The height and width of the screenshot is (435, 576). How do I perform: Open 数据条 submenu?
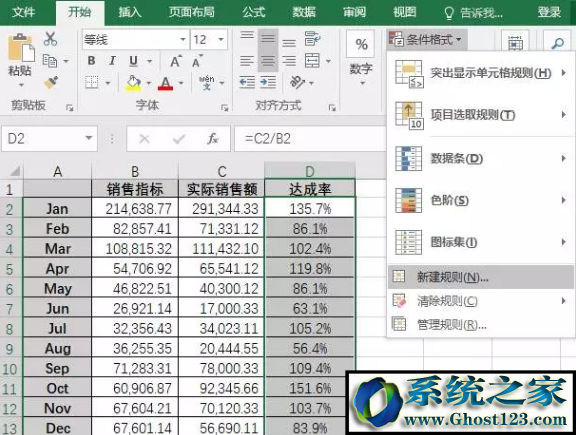[480, 159]
